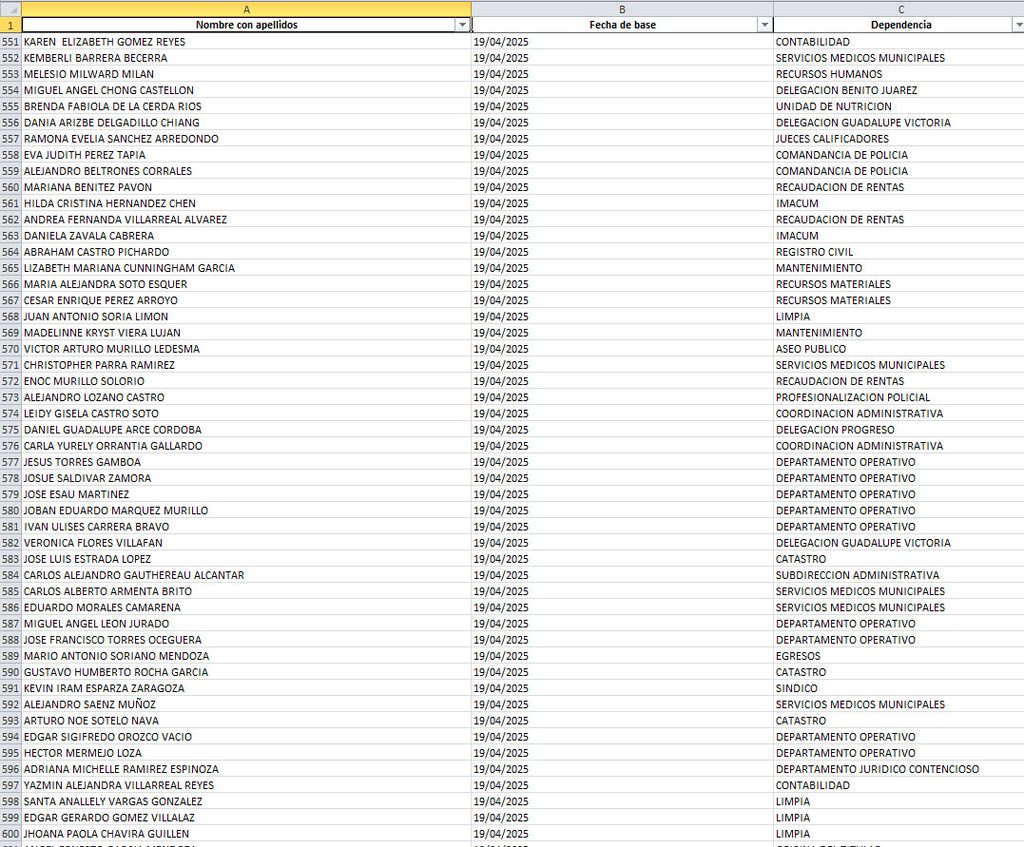Click the Select All corner box
Image resolution: width=1024 pixels, height=847 pixels.
pos(10,9)
